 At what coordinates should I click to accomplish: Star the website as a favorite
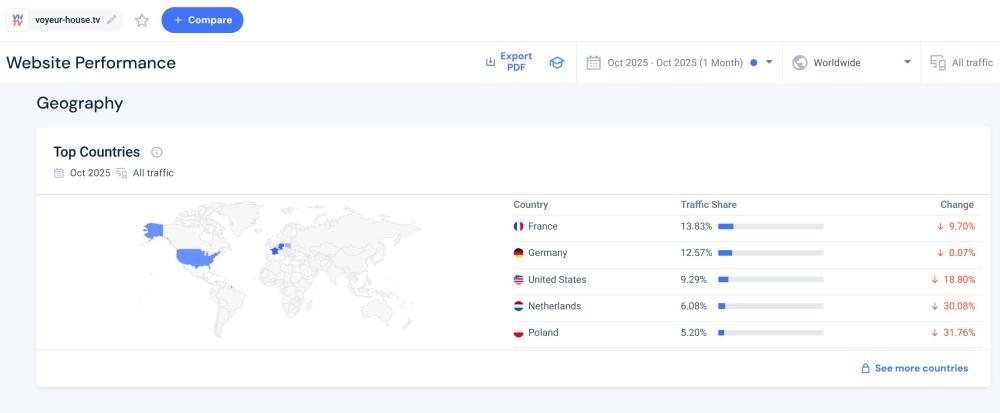(x=142, y=20)
